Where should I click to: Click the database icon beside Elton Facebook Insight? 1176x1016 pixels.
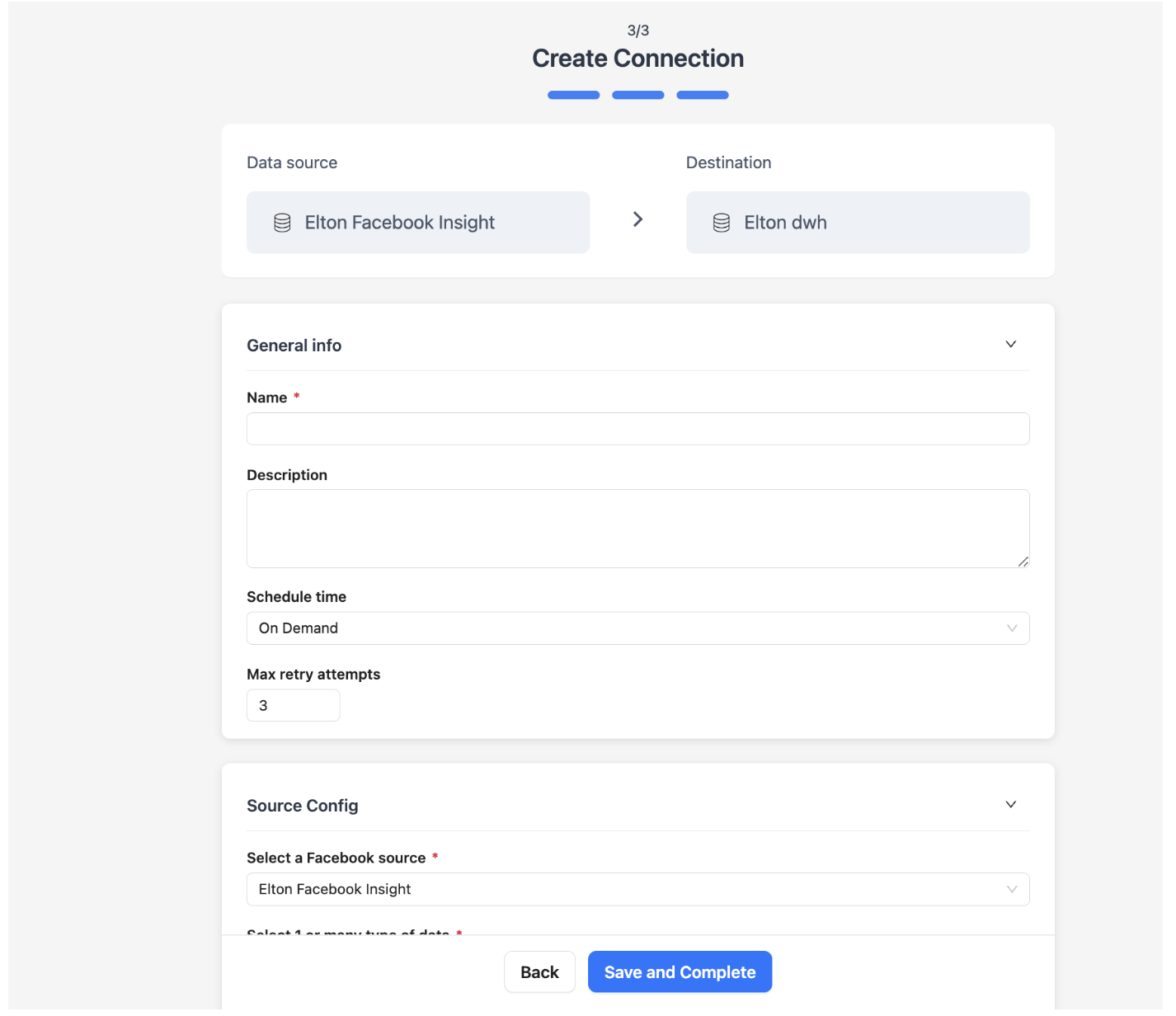tap(282, 223)
